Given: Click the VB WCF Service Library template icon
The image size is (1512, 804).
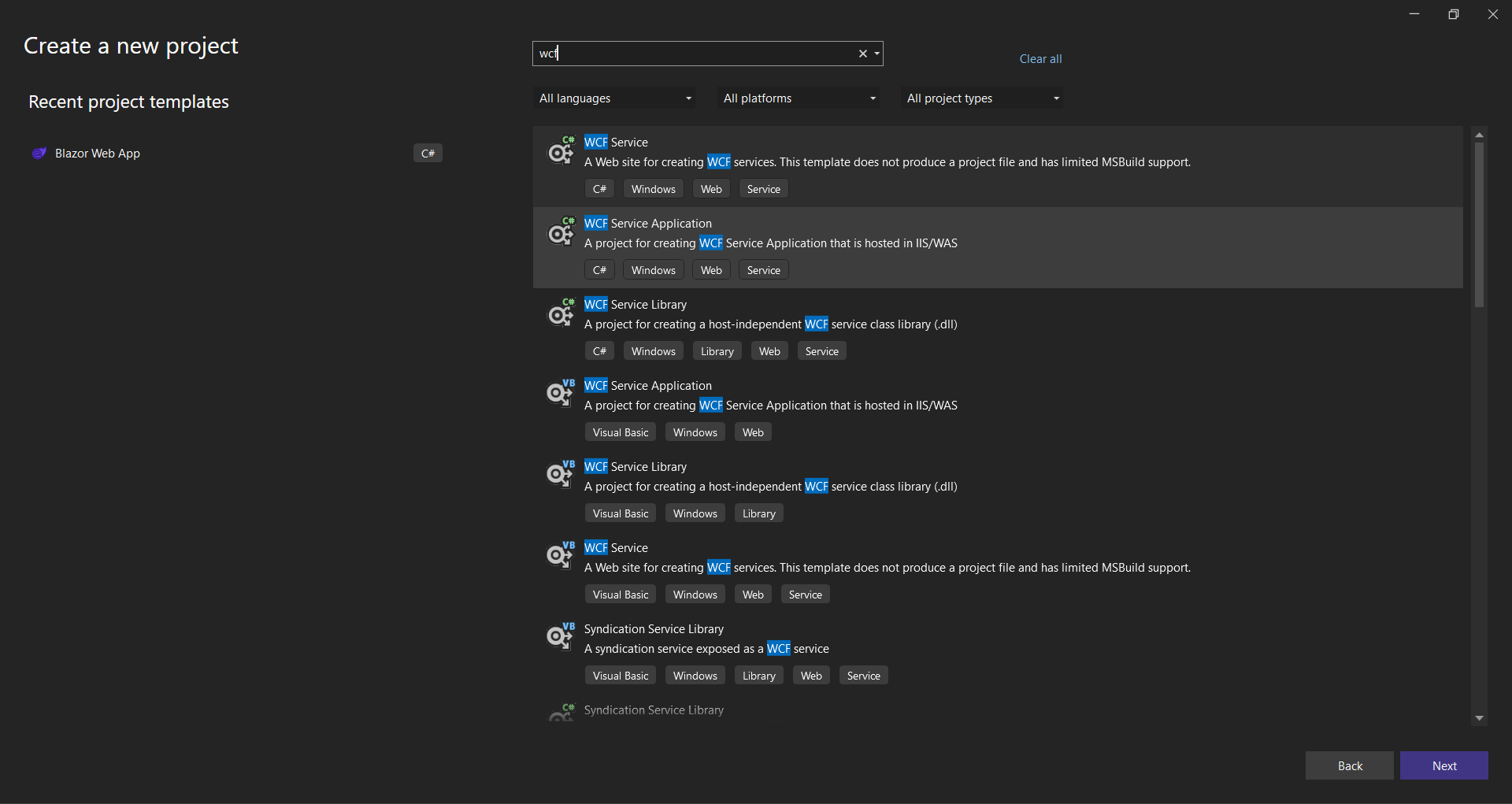Looking at the screenshot, I should click(x=561, y=474).
